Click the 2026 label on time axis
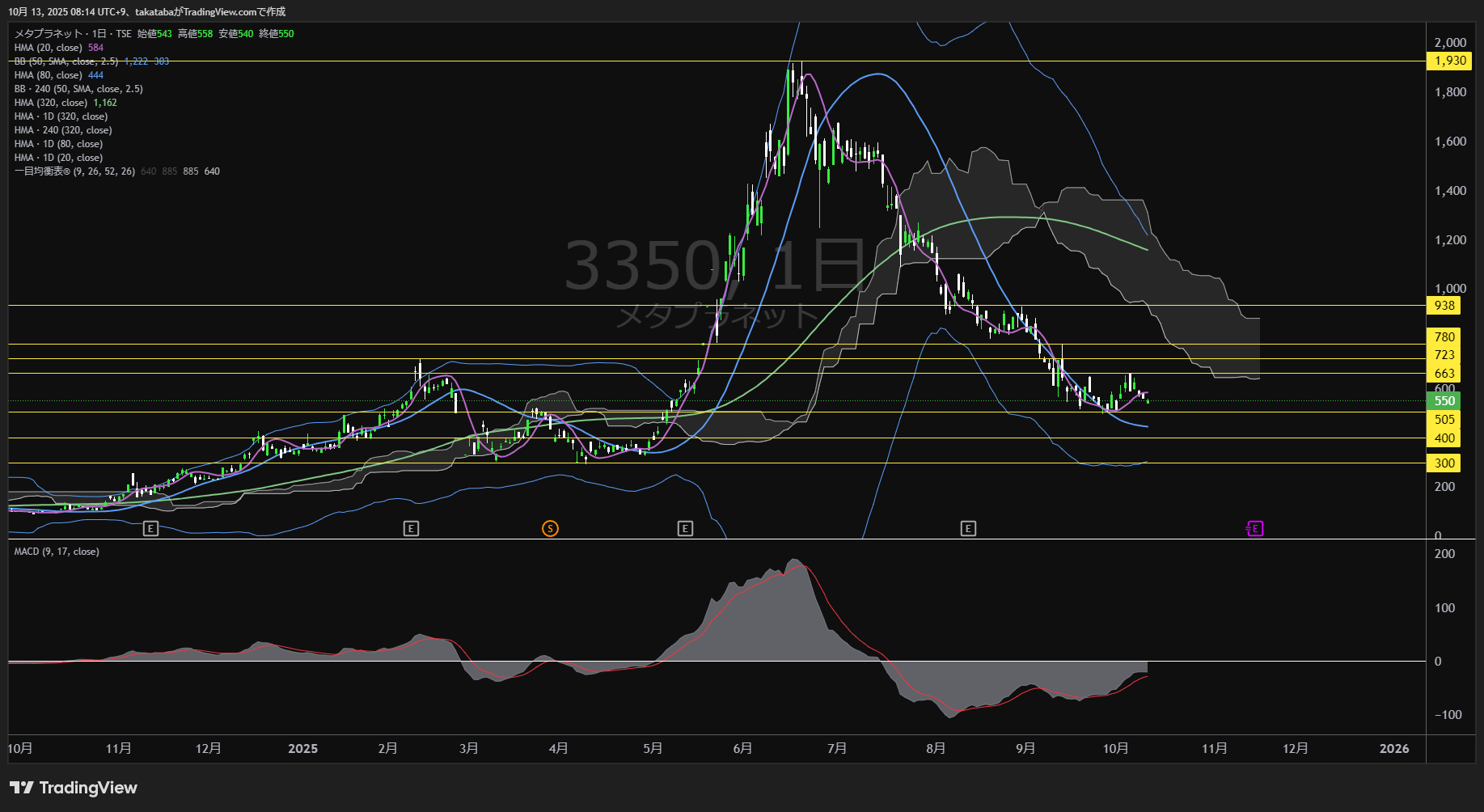 (1393, 749)
